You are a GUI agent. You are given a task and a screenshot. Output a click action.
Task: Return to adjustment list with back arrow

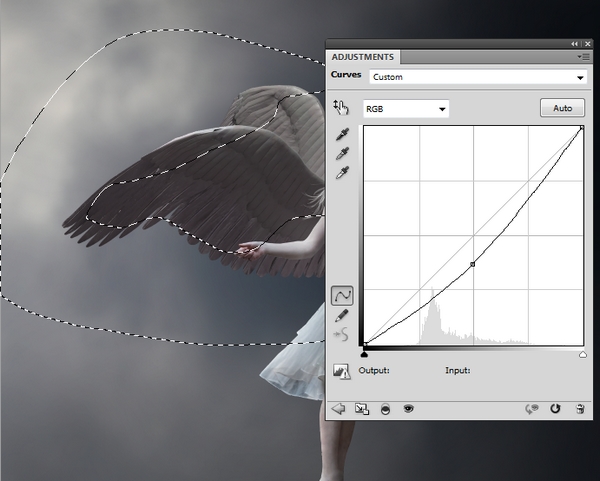(338, 409)
